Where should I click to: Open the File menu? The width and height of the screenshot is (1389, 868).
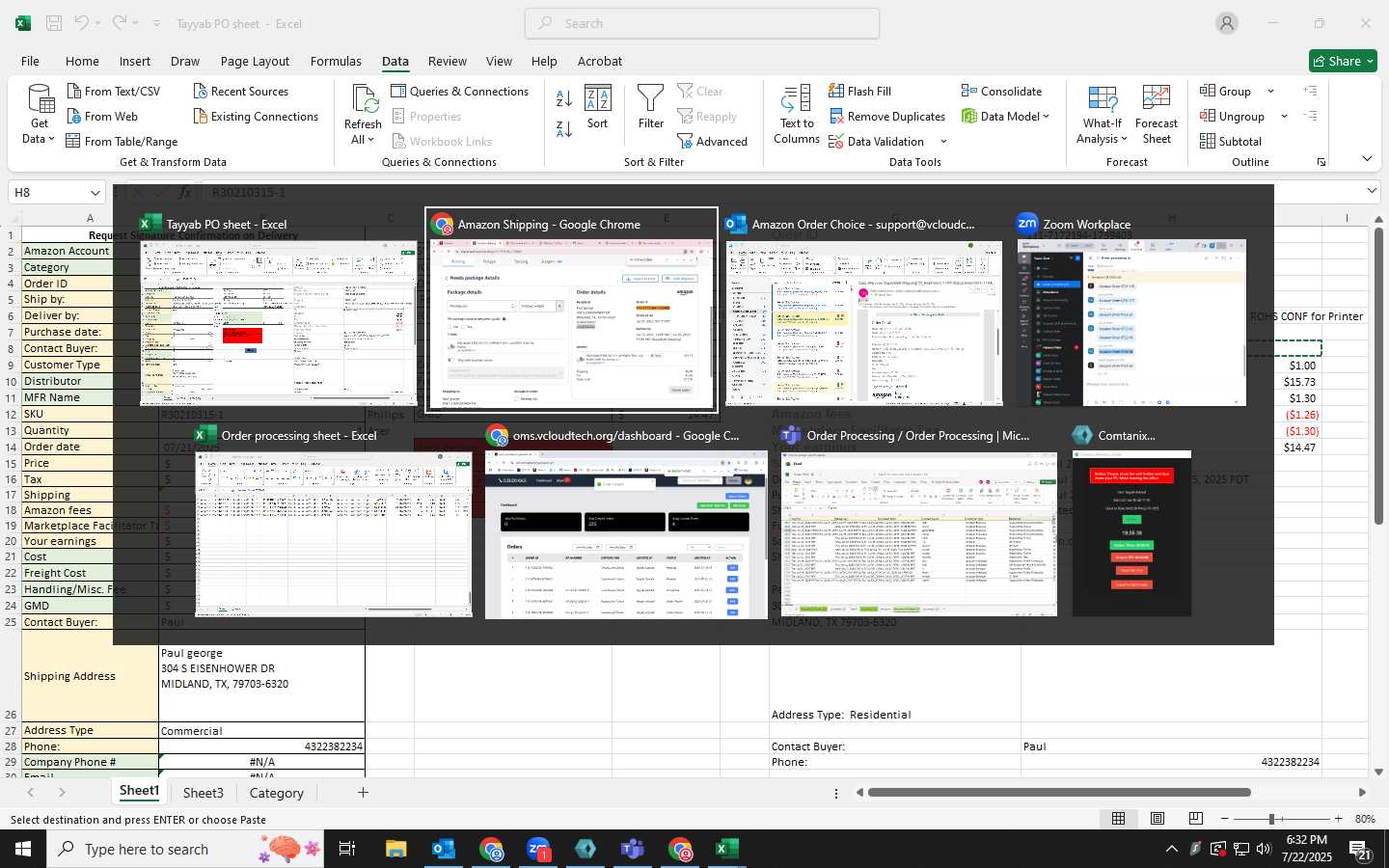[x=30, y=61]
